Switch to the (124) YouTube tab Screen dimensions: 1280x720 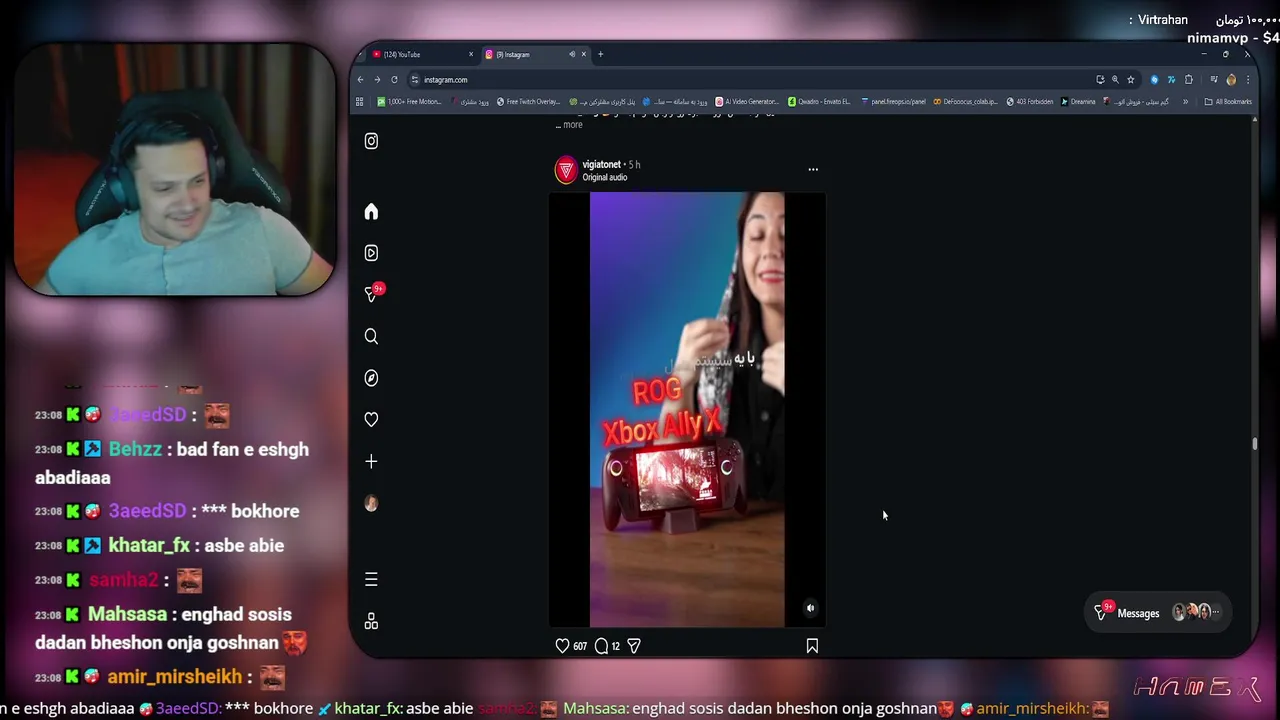421,54
